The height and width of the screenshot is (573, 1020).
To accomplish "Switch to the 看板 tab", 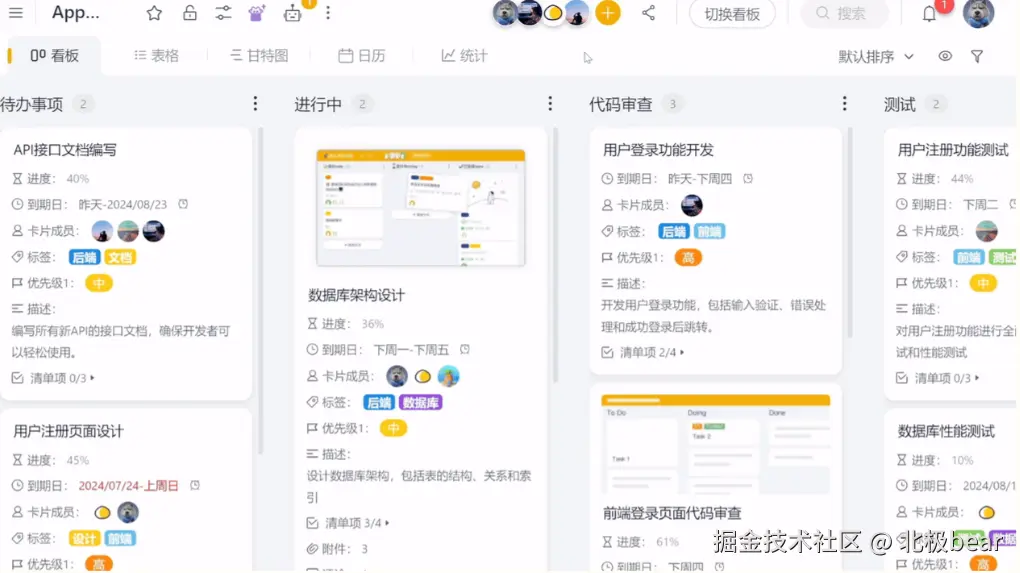I will click(55, 56).
